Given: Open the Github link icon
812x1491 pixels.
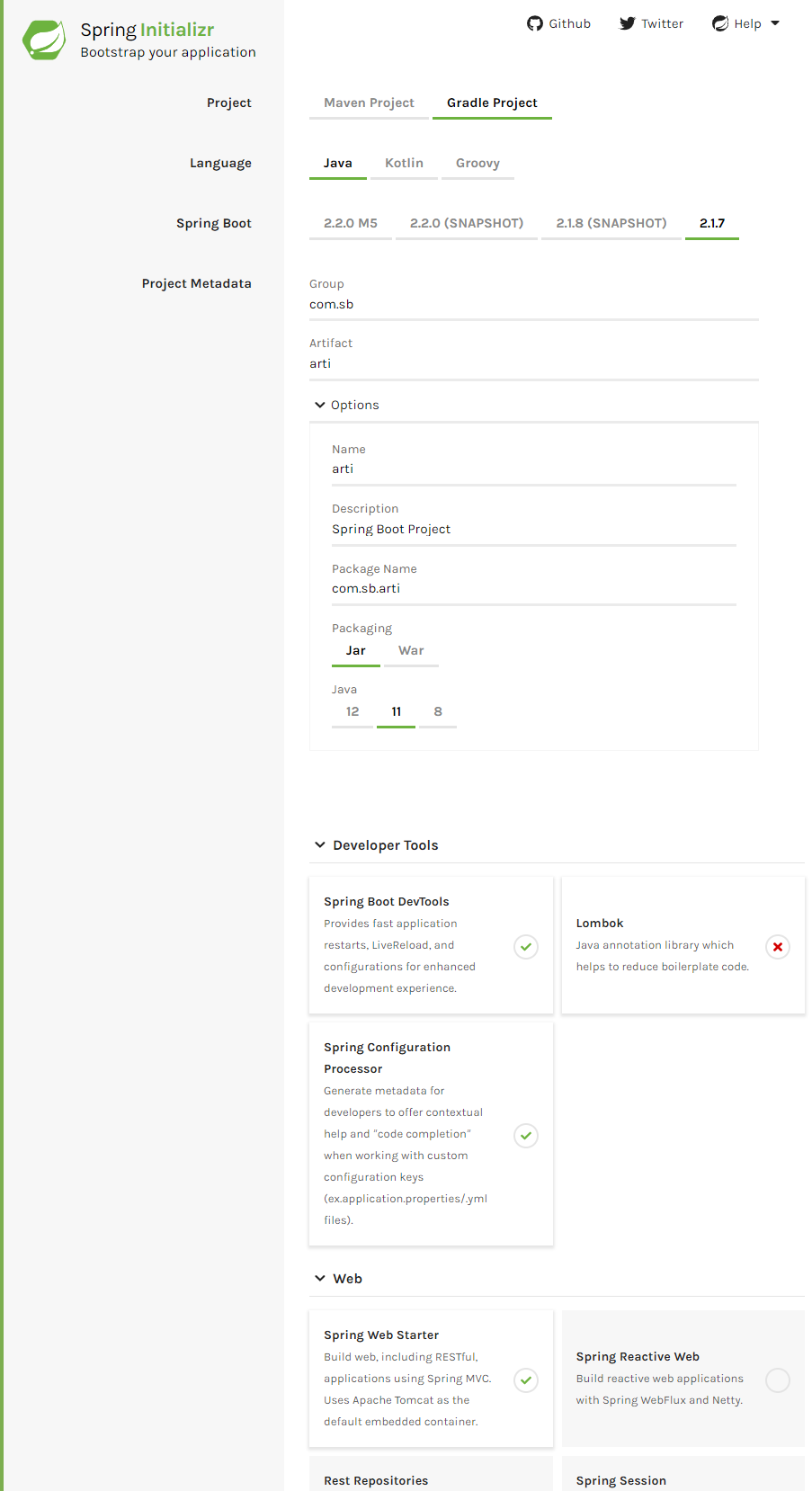Looking at the screenshot, I should [535, 23].
